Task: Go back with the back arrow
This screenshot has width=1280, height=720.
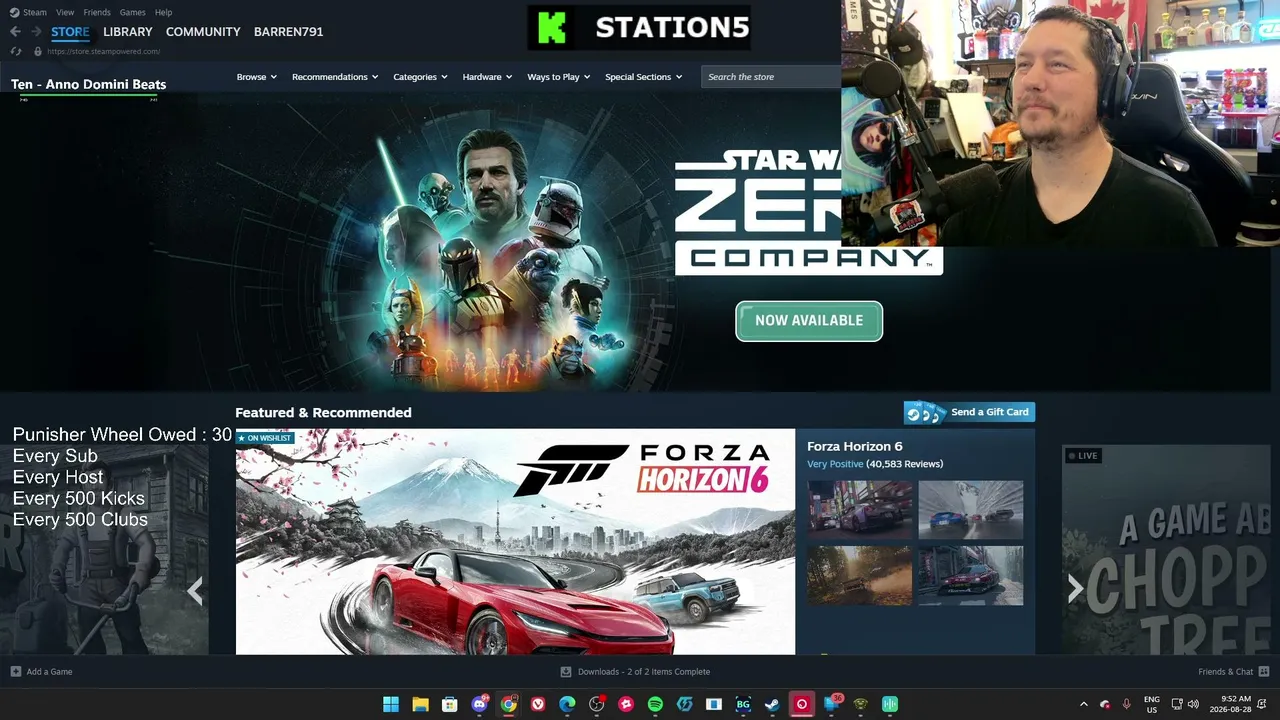Action: (x=15, y=32)
